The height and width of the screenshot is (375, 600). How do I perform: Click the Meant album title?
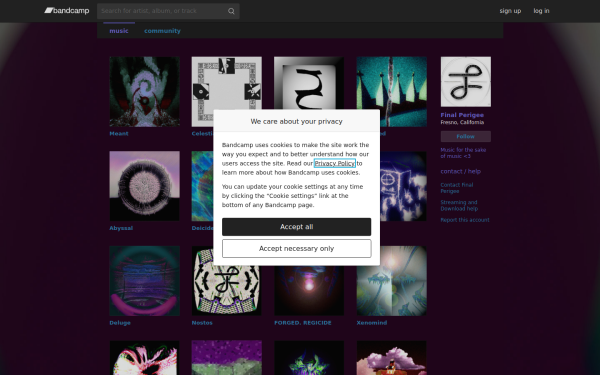click(x=119, y=134)
